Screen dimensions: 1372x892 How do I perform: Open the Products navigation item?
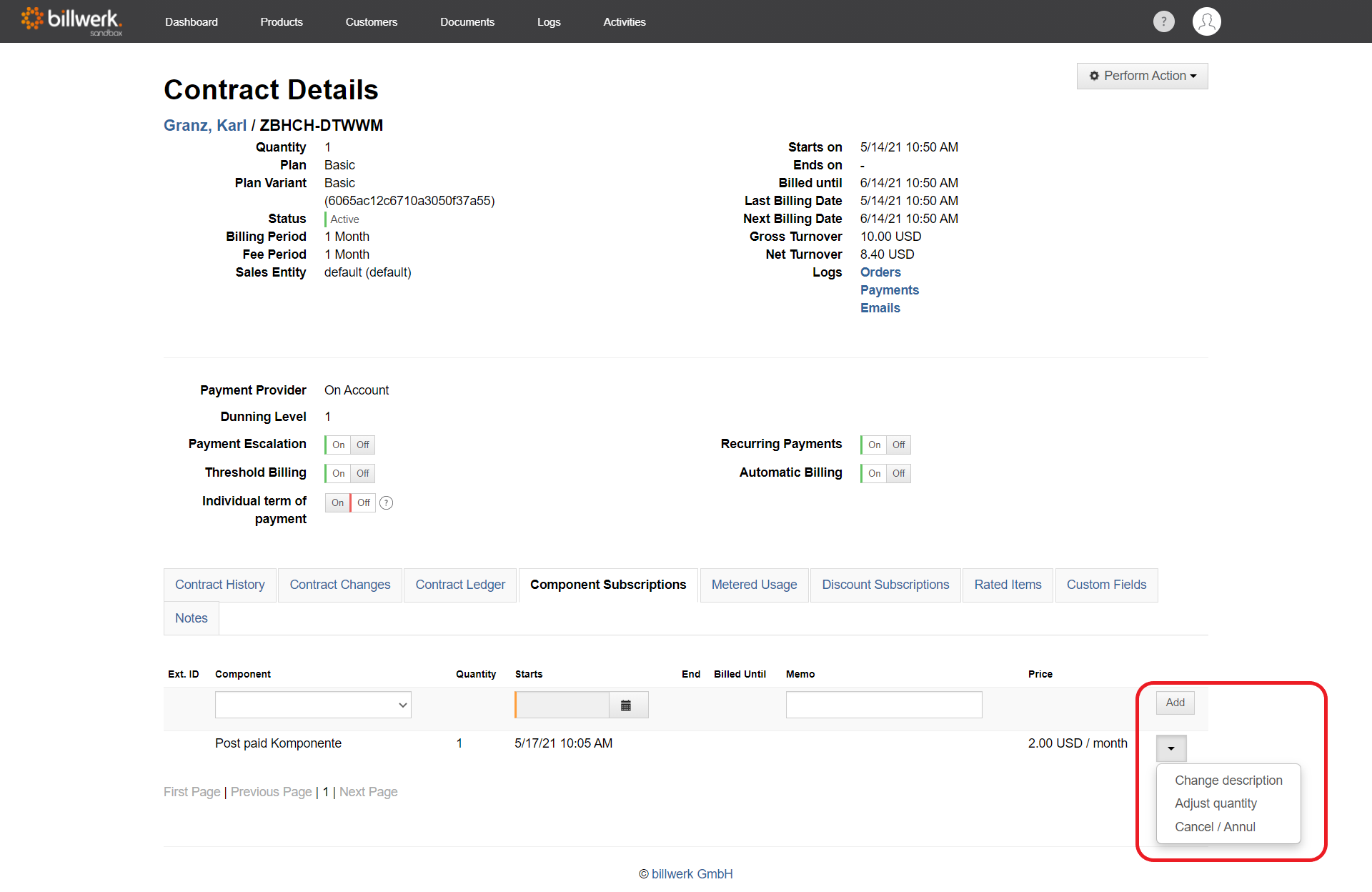point(282,21)
